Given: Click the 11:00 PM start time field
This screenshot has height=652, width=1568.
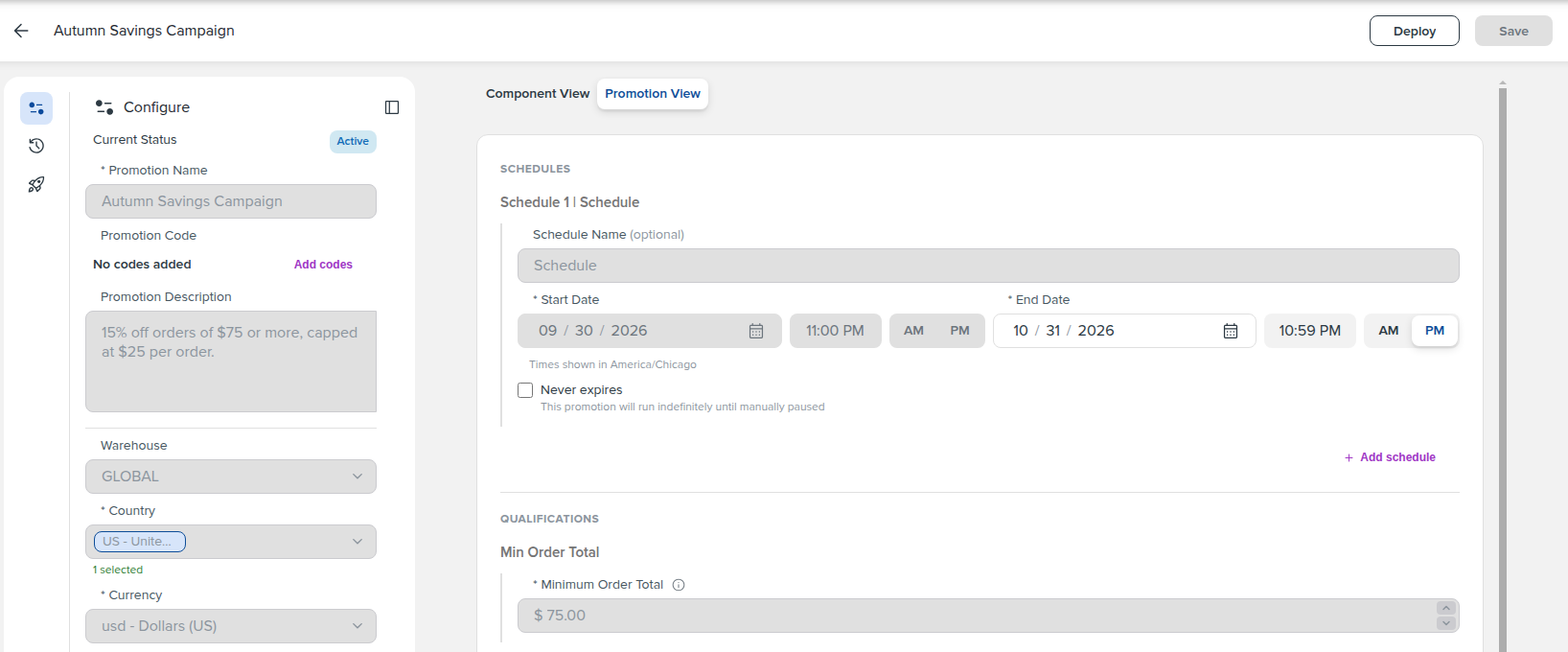Looking at the screenshot, I should [x=836, y=331].
